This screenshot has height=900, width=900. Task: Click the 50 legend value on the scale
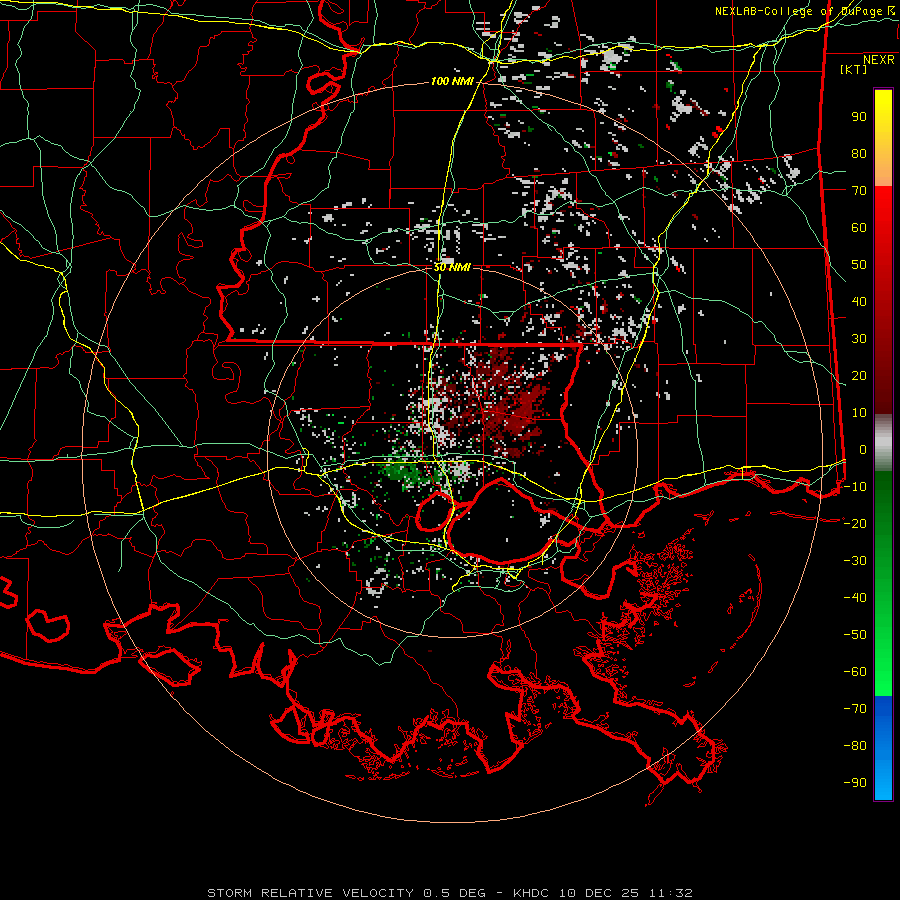point(859,265)
